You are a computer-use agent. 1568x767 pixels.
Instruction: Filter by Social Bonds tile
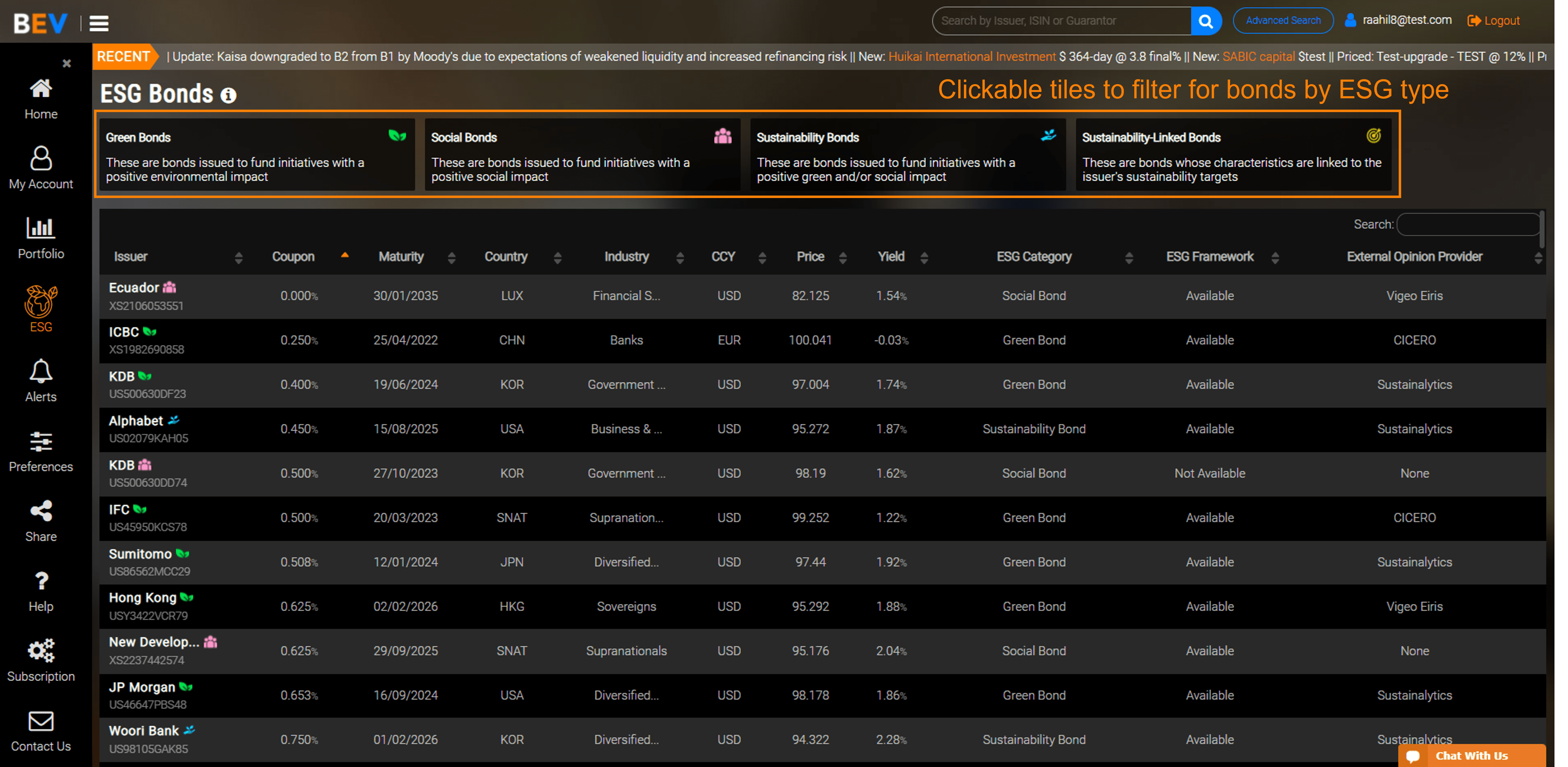(583, 155)
